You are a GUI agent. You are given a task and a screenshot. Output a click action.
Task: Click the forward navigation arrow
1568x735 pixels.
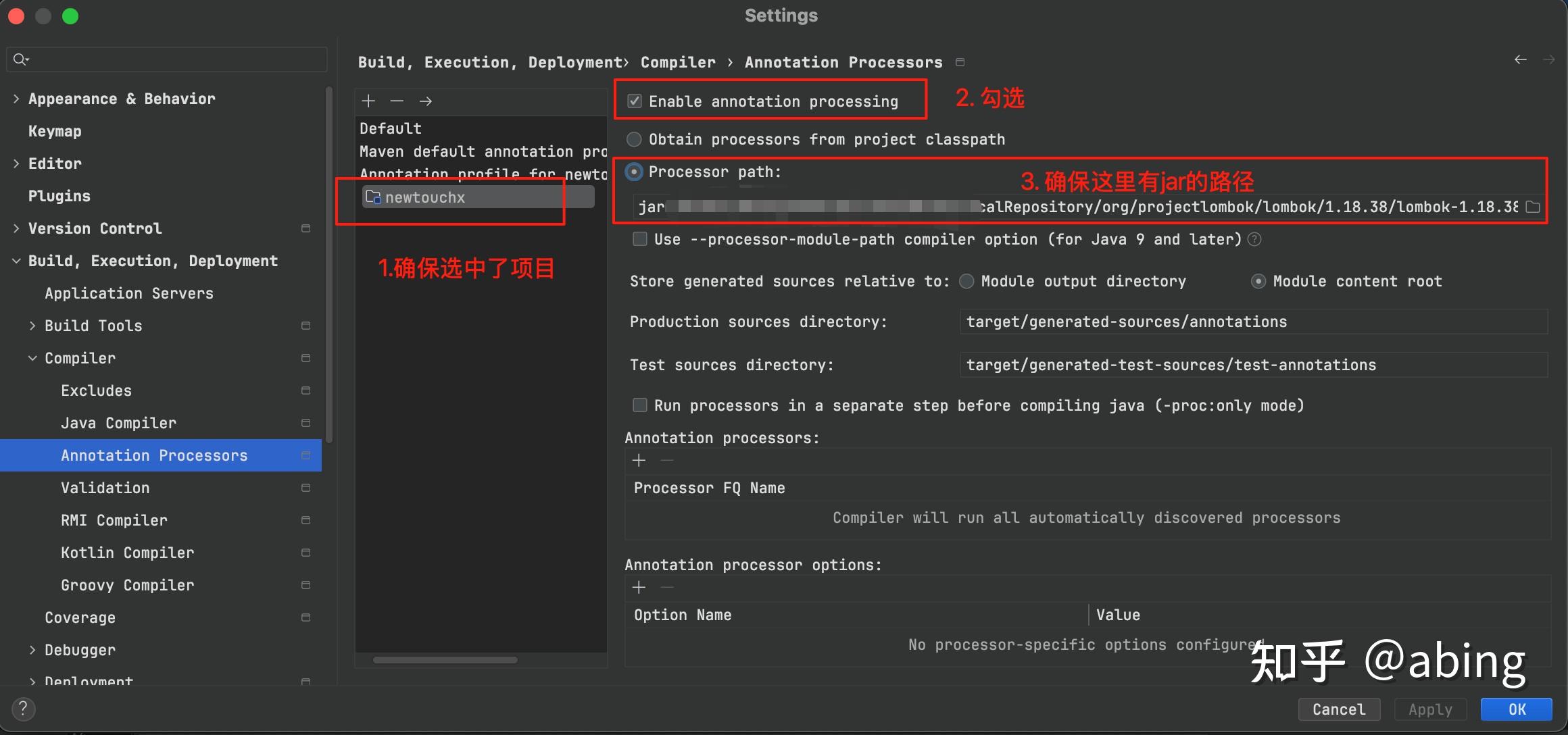pyautogui.click(x=1548, y=60)
